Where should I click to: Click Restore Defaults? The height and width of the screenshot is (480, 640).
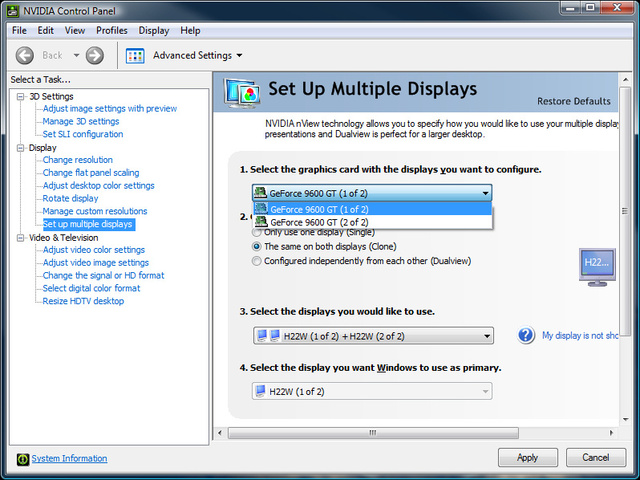tap(573, 101)
